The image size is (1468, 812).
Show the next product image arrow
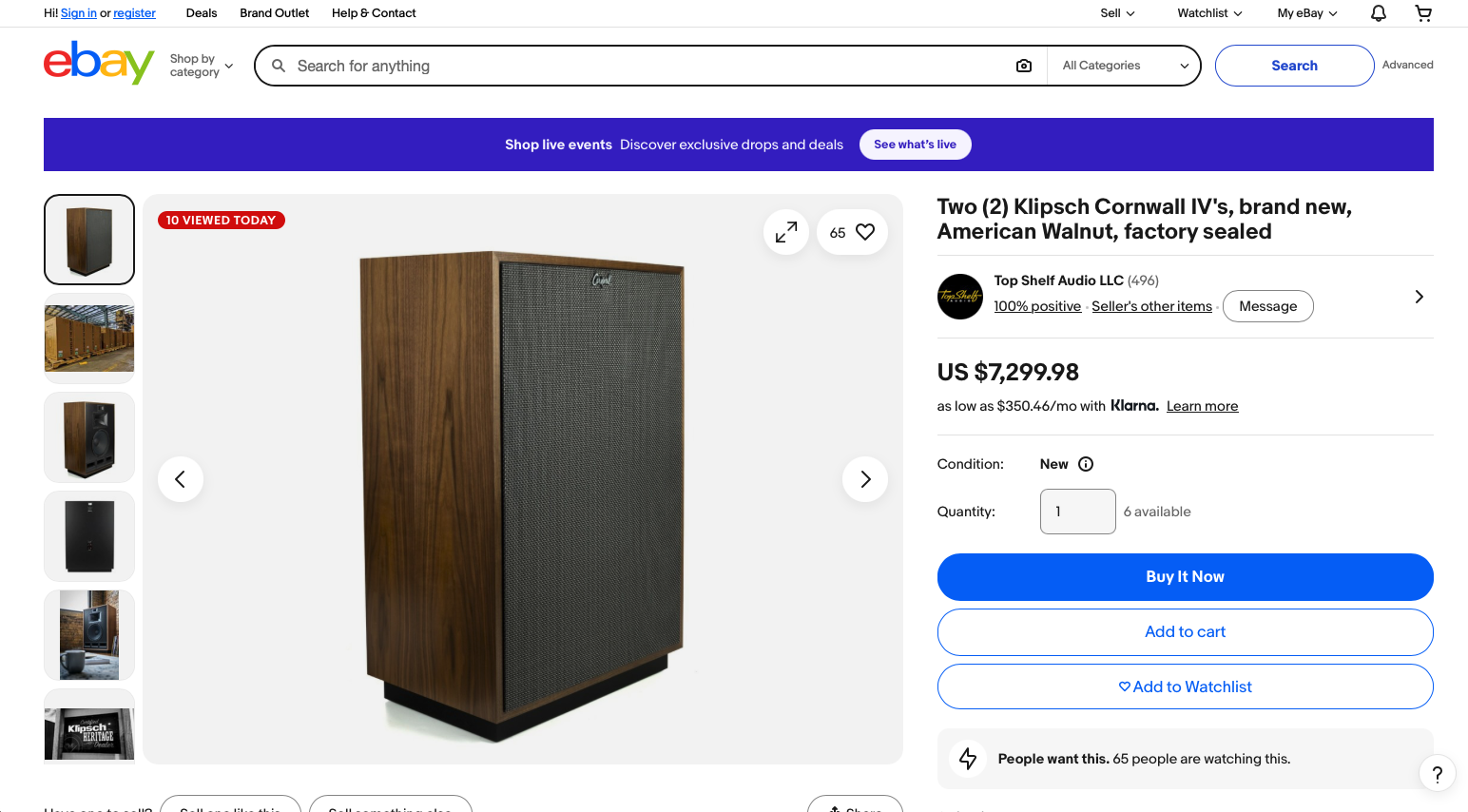tap(865, 479)
